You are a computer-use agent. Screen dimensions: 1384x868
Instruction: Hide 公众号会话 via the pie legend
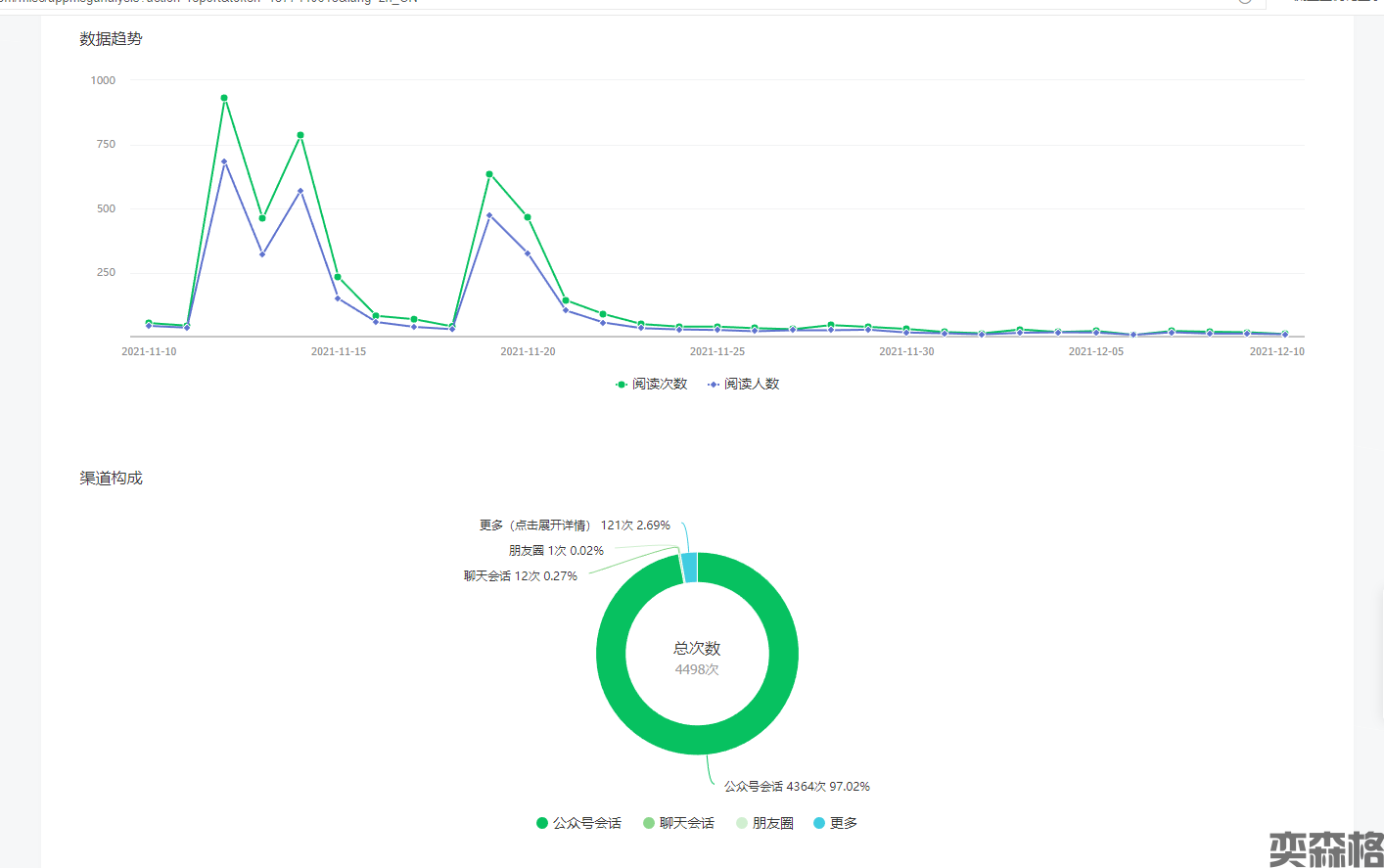(x=578, y=823)
